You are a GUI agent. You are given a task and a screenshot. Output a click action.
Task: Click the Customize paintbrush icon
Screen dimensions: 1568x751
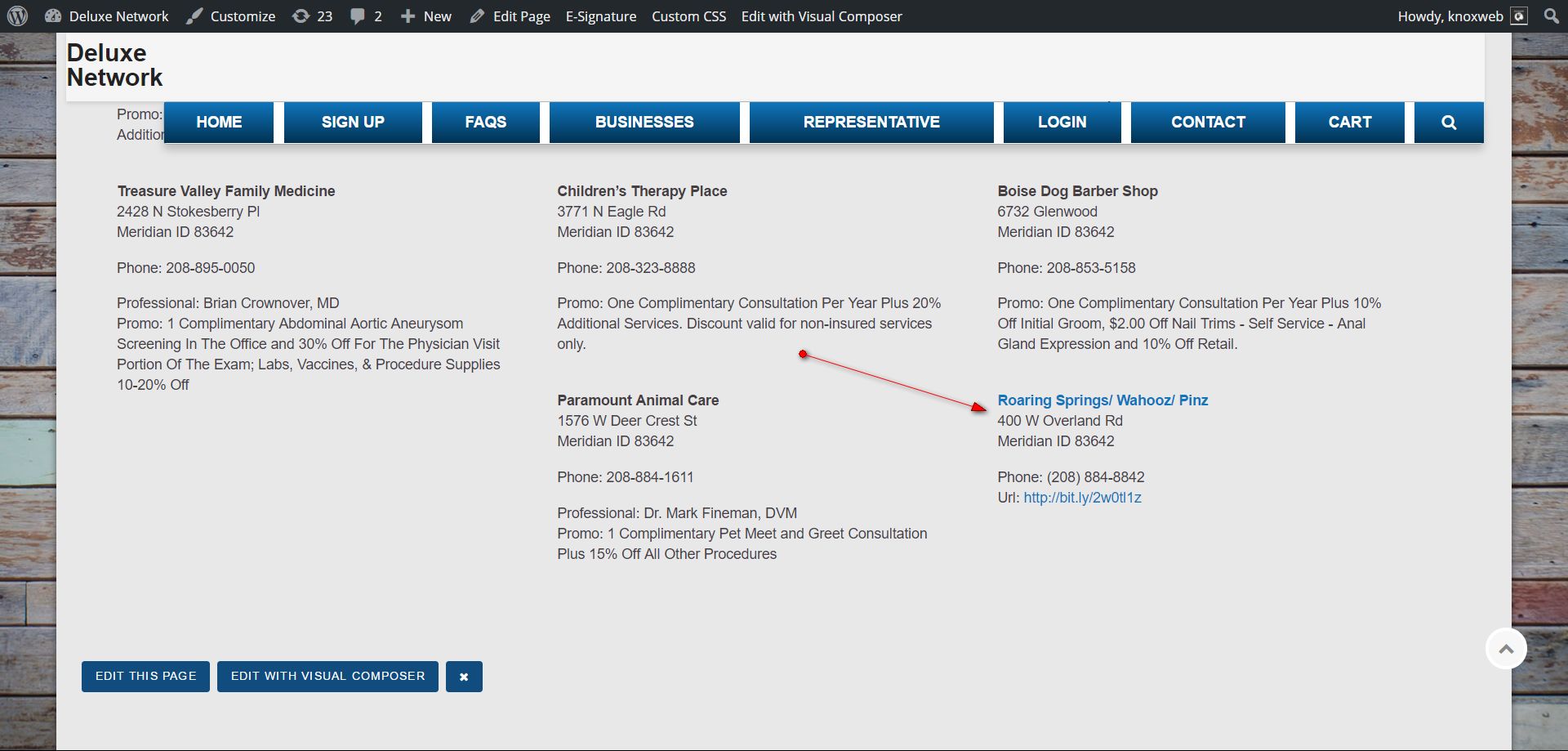[x=194, y=16]
